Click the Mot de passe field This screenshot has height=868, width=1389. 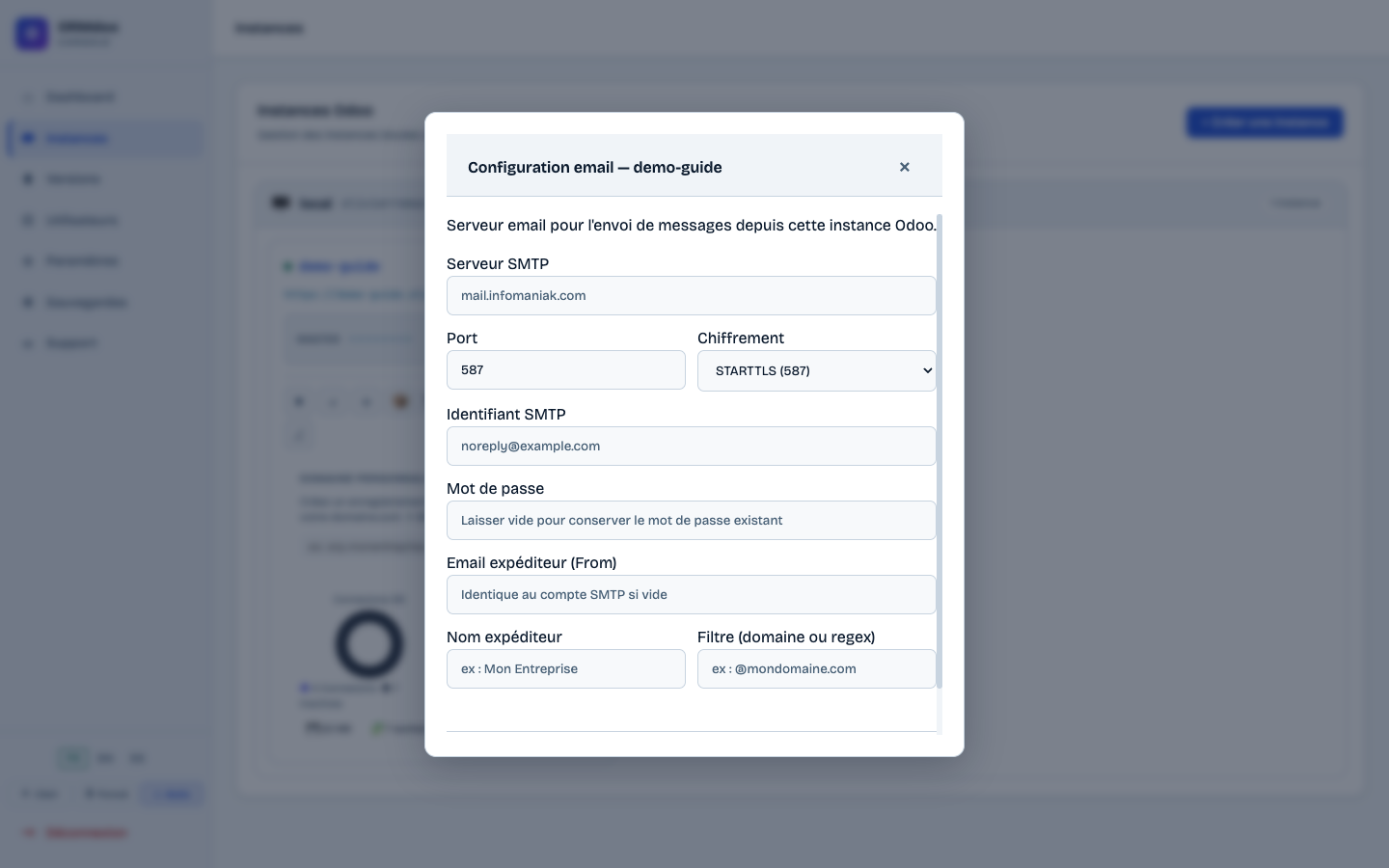pos(691,520)
